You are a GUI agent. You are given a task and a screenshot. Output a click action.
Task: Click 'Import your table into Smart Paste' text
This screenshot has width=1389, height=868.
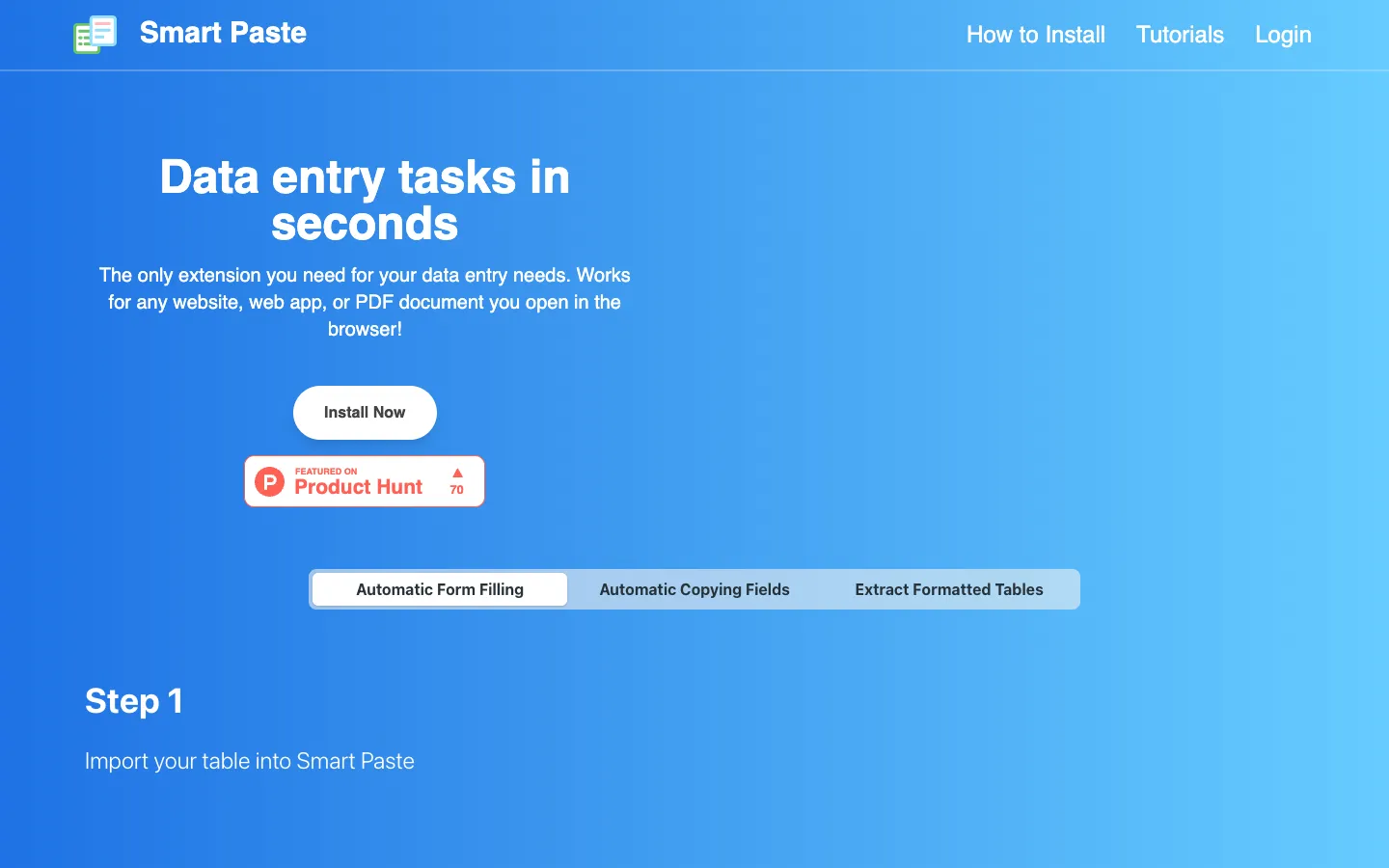(x=250, y=761)
